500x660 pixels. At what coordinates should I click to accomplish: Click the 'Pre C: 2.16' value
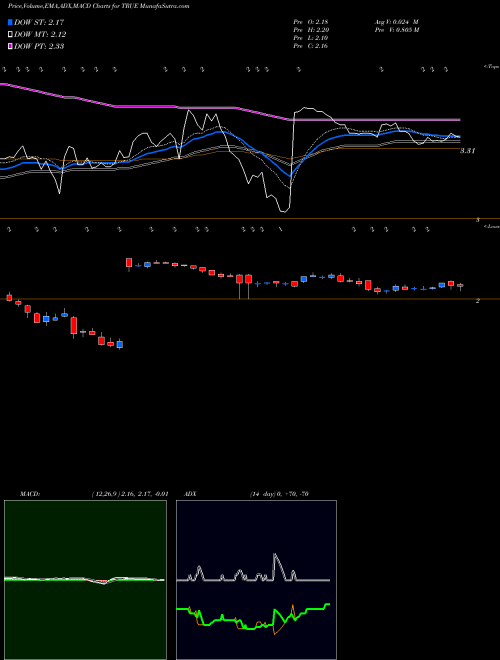311,46
